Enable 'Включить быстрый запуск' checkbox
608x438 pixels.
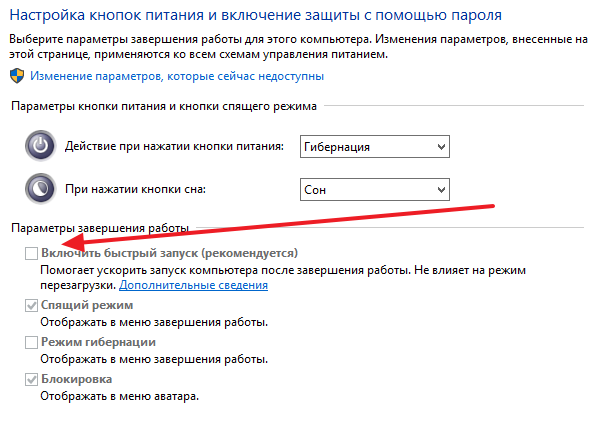[x=31, y=254]
